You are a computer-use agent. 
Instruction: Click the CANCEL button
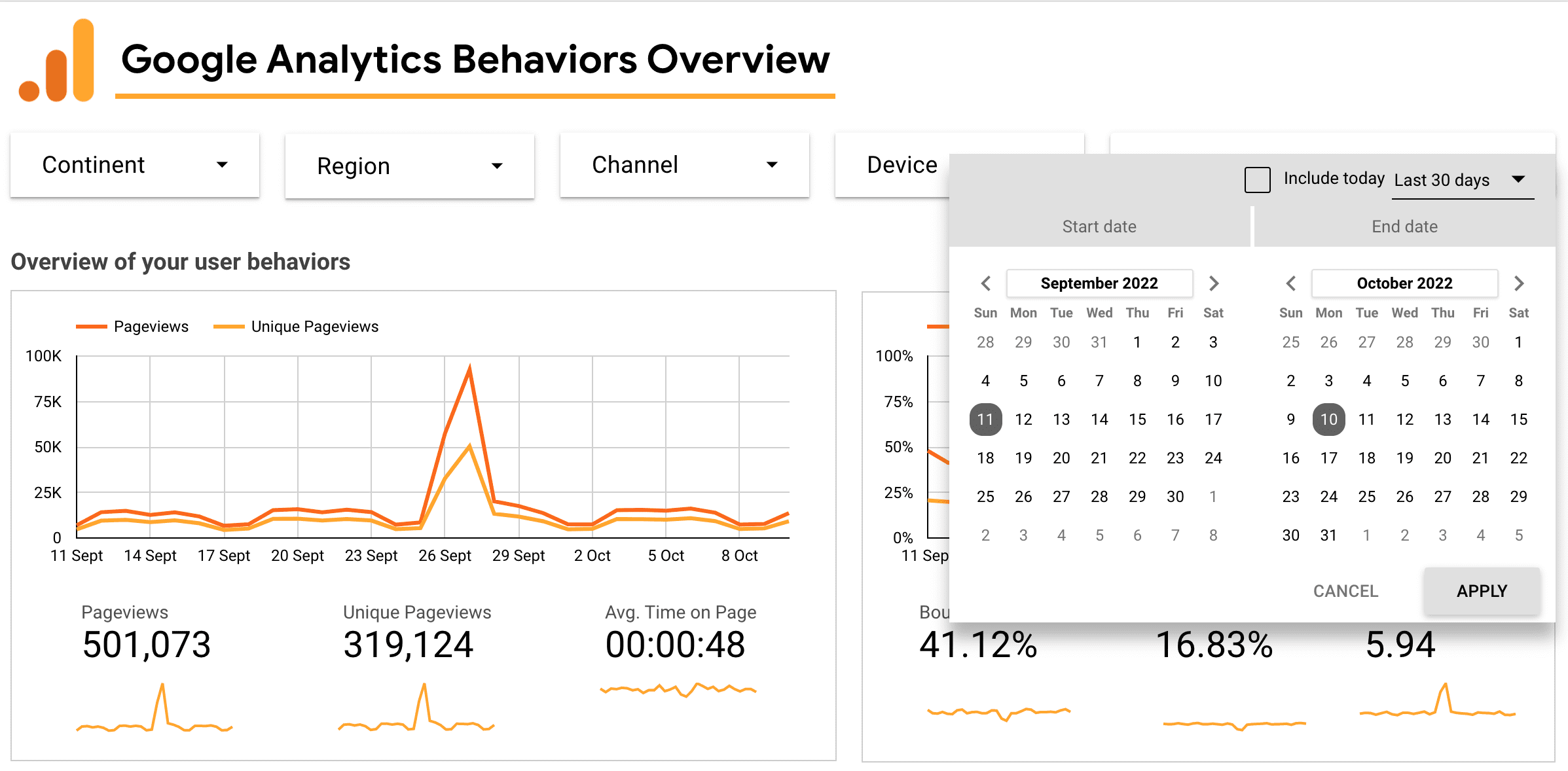point(1345,591)
